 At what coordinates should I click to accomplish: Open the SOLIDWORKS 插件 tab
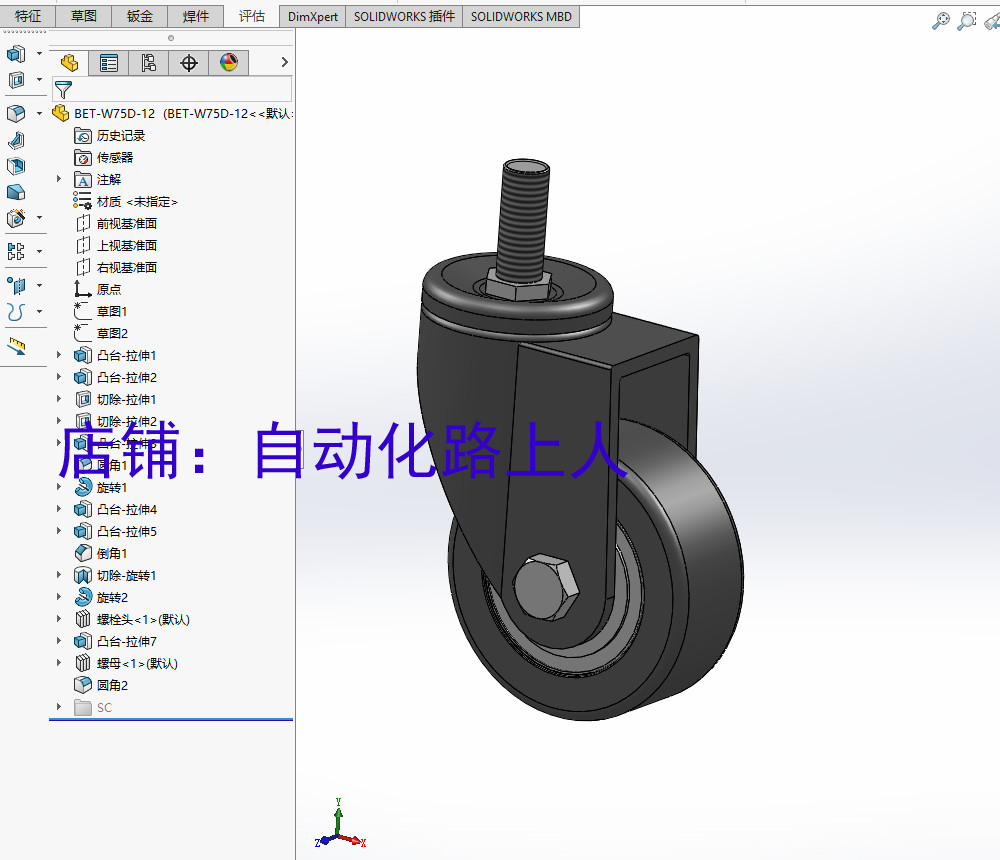click(404, 17)
